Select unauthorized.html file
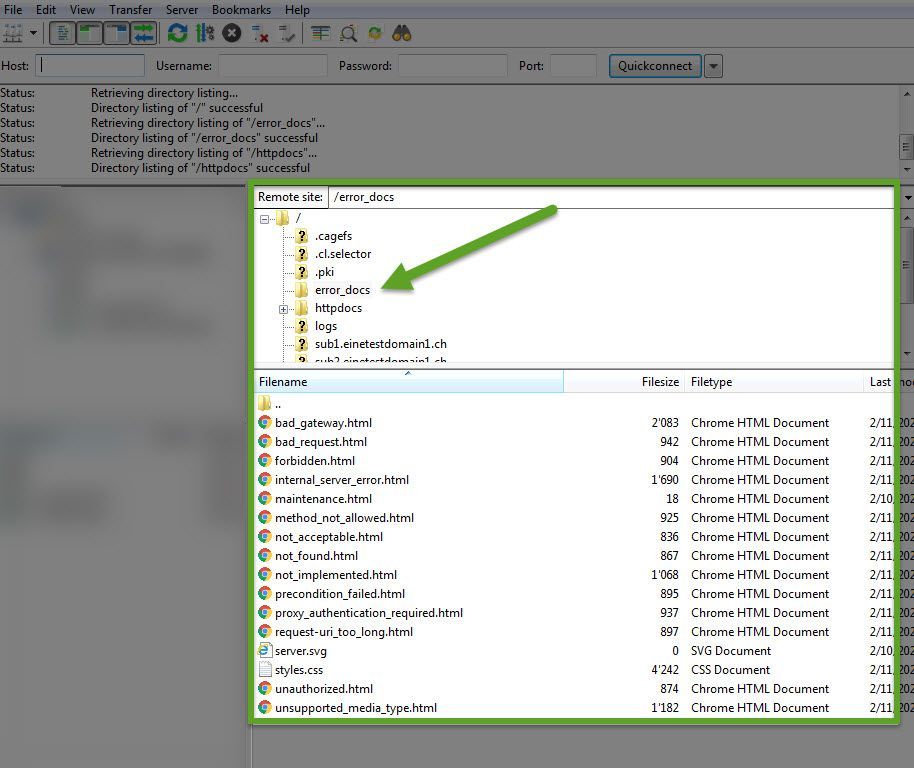Screen dimensions: 914x768 coord(324,689)
